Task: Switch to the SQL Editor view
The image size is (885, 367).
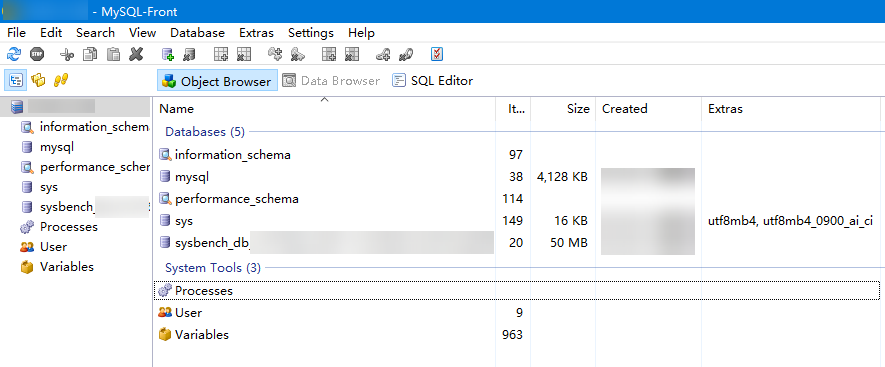Action: click(433, 81)
